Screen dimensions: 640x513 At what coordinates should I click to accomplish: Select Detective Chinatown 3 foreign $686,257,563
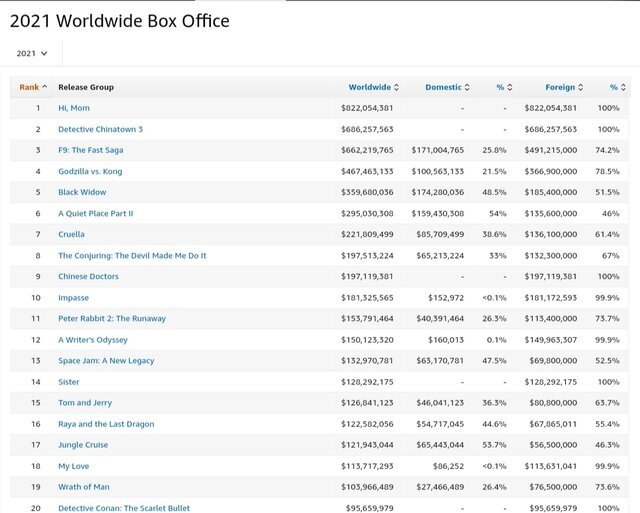click(x=551, y=129)
